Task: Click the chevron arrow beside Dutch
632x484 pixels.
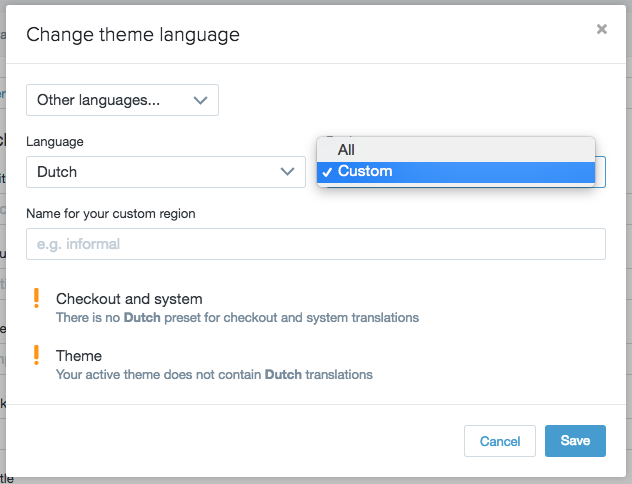Action: tap(286, 172)
